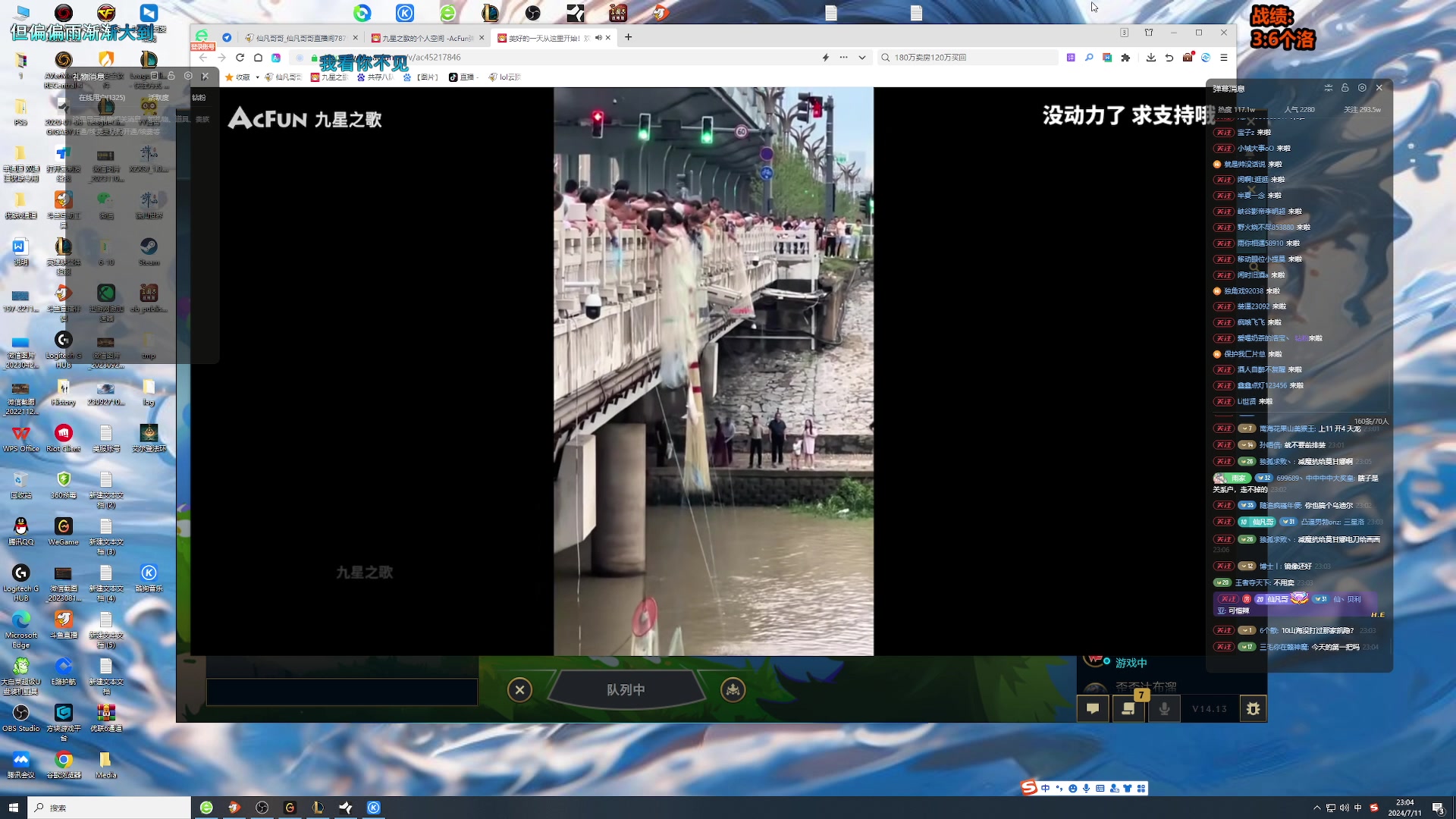Open Sogou toolbox grid

tap(1141, 789)
